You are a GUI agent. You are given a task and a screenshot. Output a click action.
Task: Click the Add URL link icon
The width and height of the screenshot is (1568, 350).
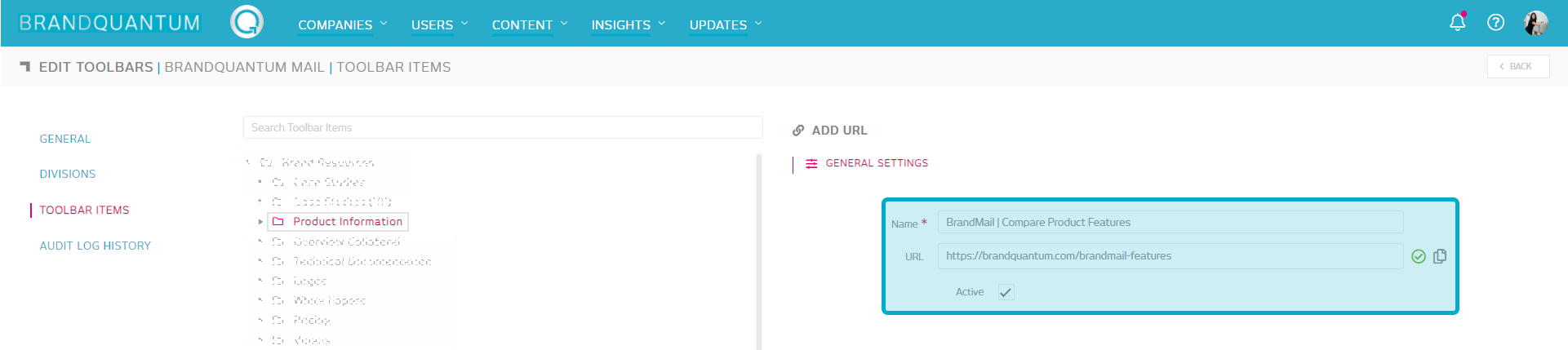click(798, 131)
